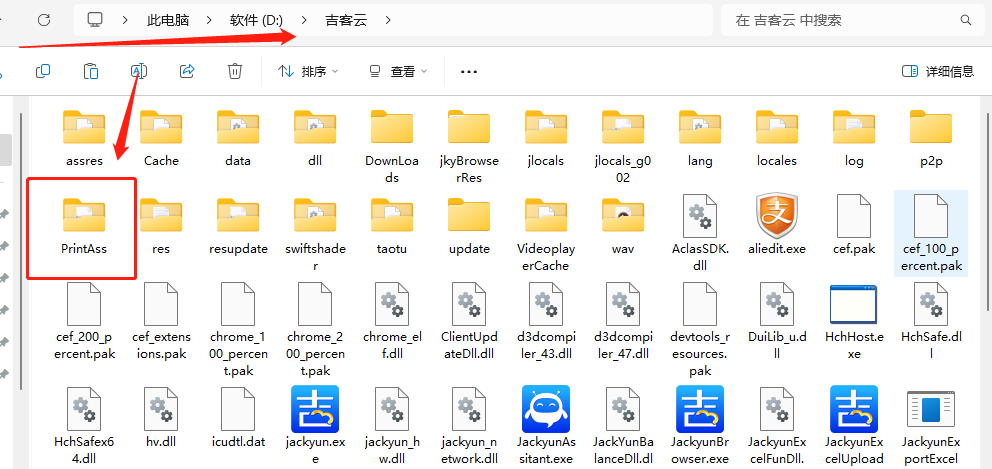Open the DownLoads folder

(392, 146)
